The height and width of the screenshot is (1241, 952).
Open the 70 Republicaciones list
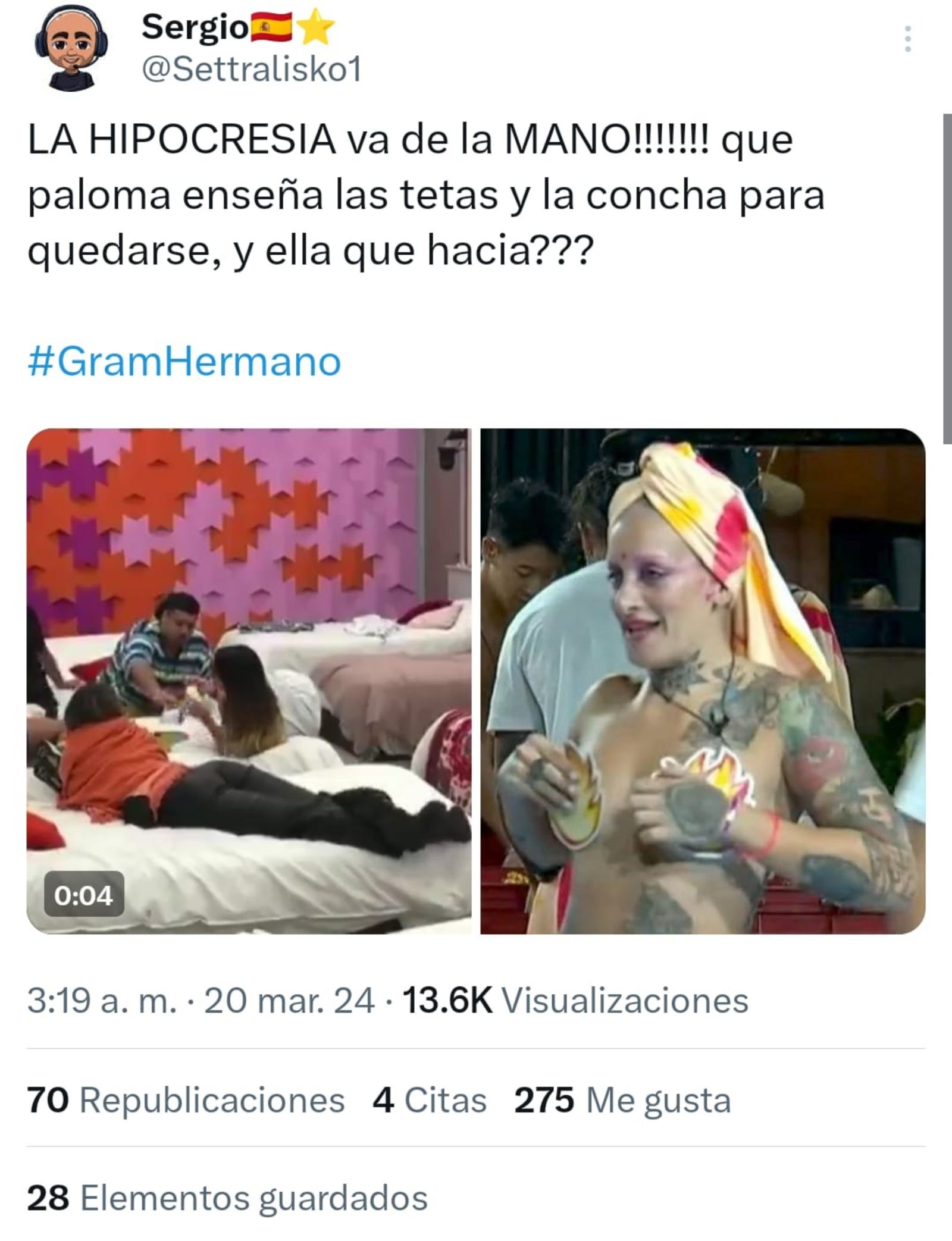click(x=186, y=1100)
